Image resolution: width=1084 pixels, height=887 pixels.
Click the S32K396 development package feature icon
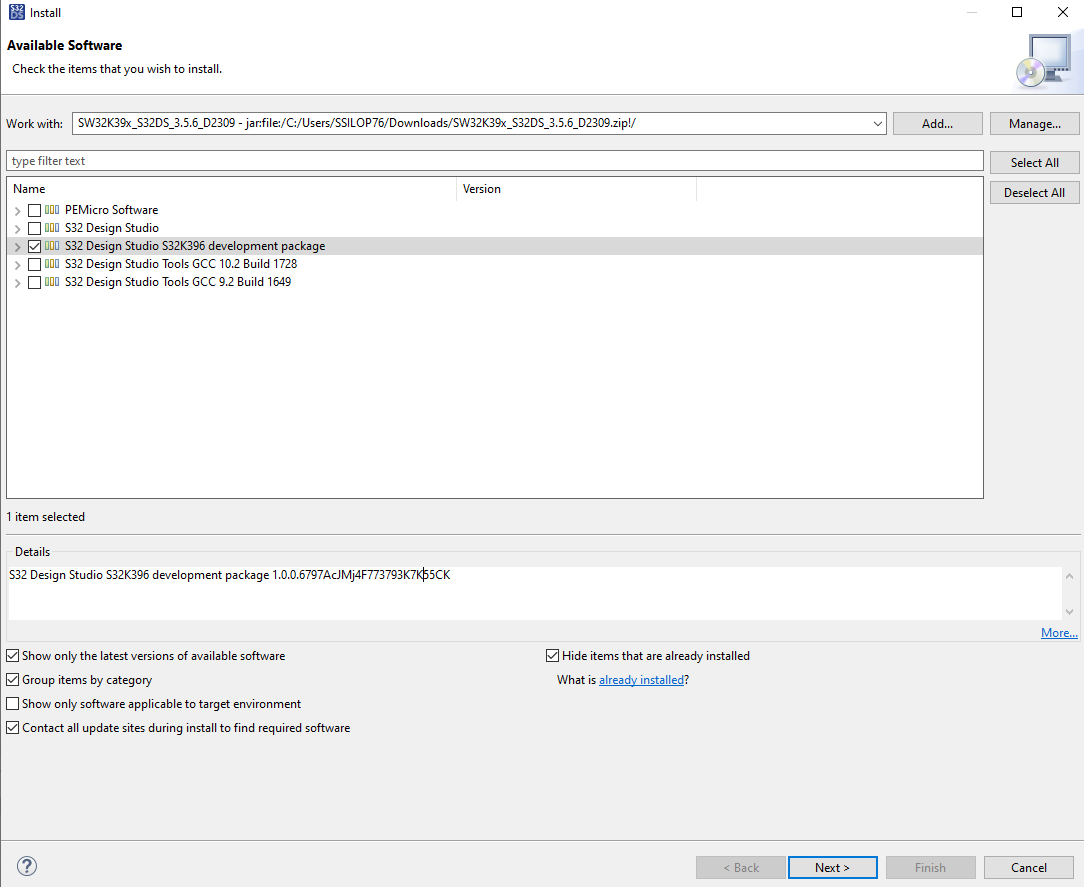[51, 245]
